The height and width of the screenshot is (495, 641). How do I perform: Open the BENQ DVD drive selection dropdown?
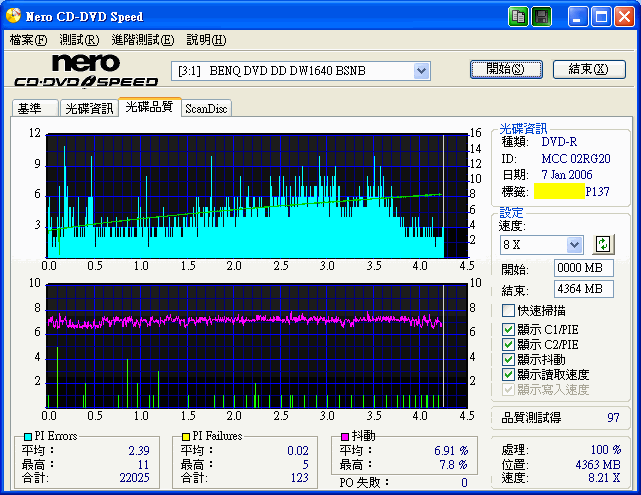coord(421,71)
